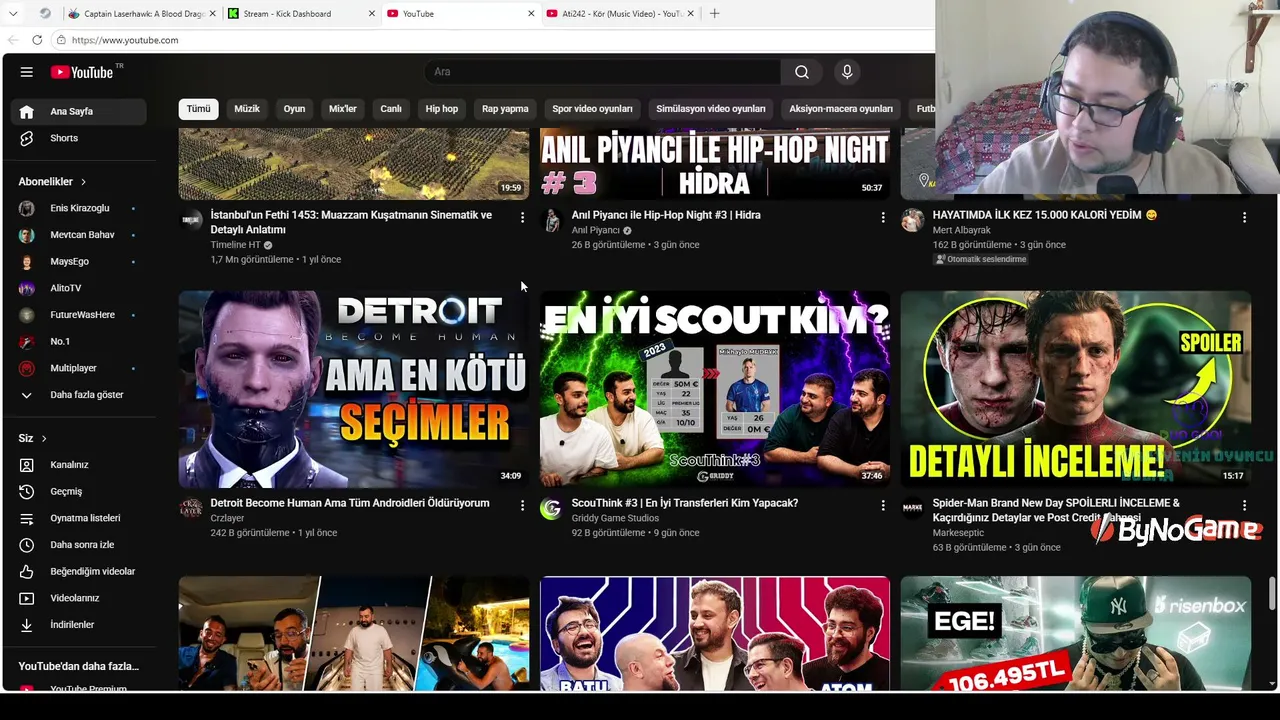Click the search magnifier button

point(802,72)
